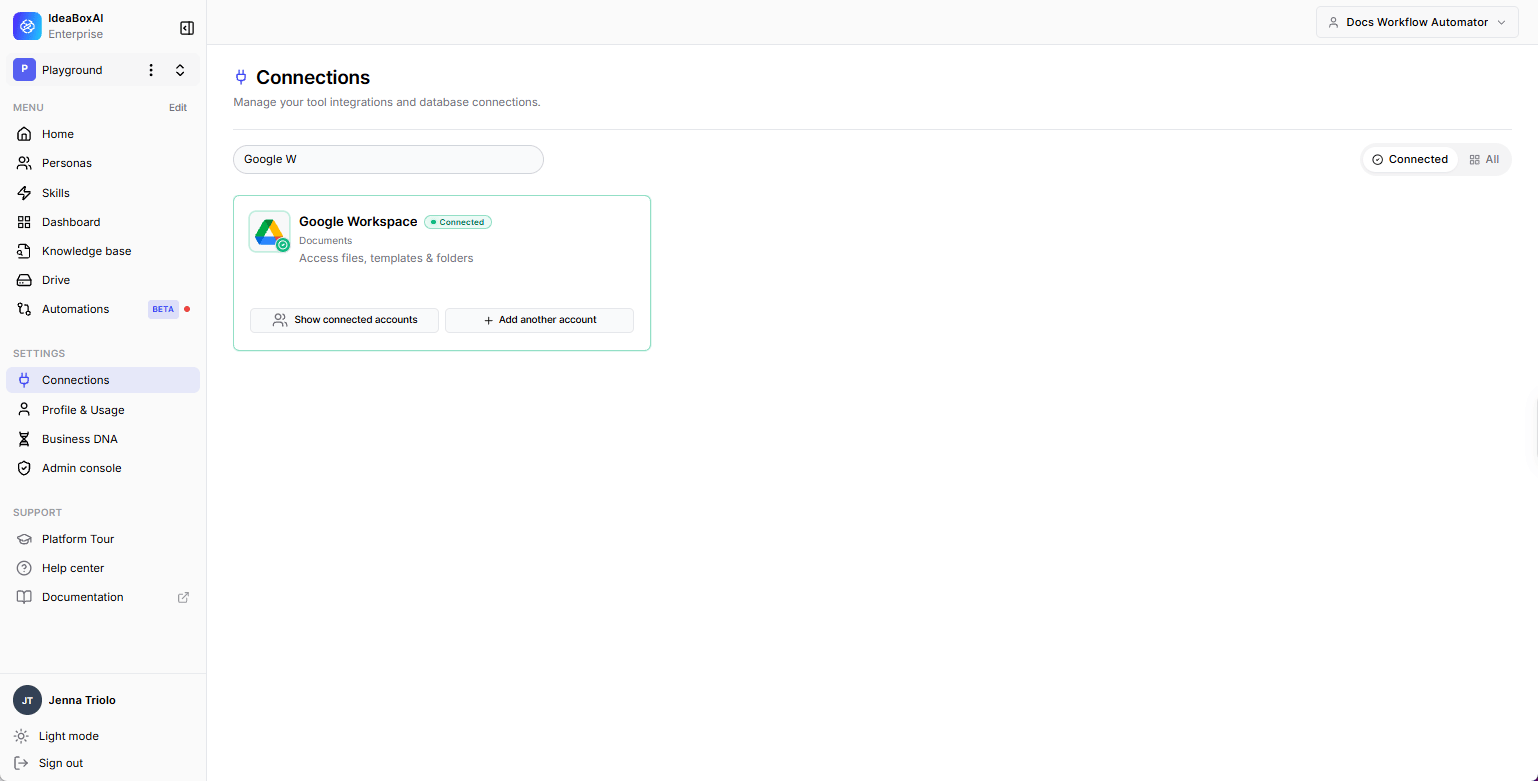Screen dimensions: 1538x781
Task: Select the Connected filter toggle
Action: point(1410,159)
